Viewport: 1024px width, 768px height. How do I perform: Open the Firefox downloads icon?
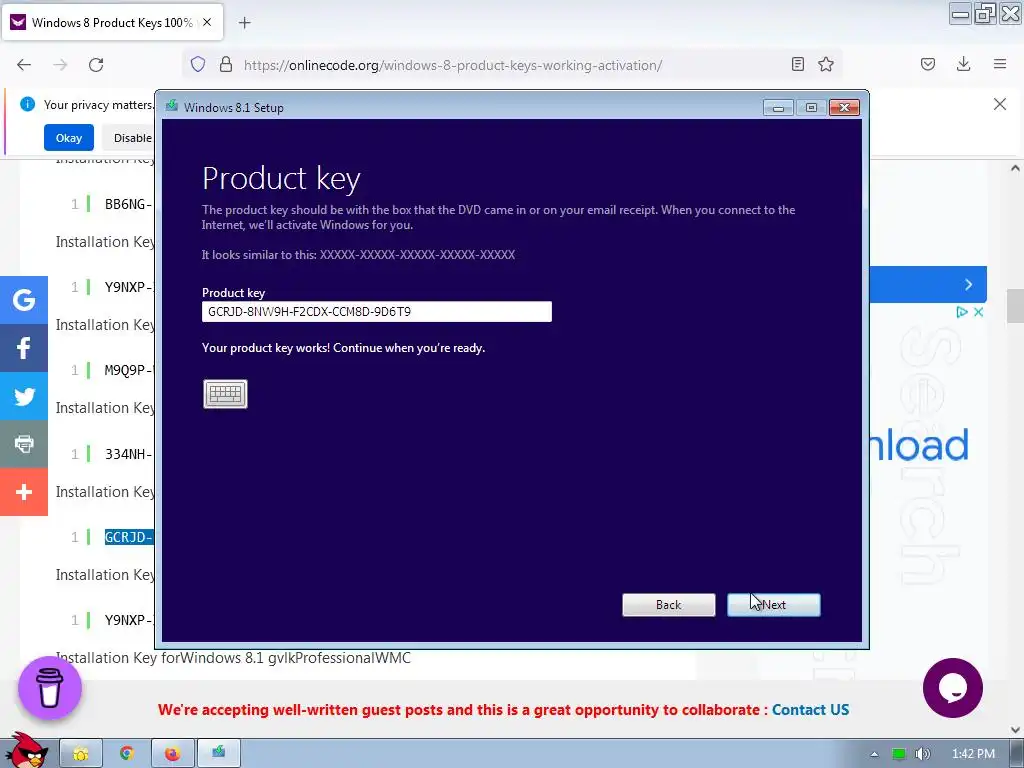coord(963,64)
